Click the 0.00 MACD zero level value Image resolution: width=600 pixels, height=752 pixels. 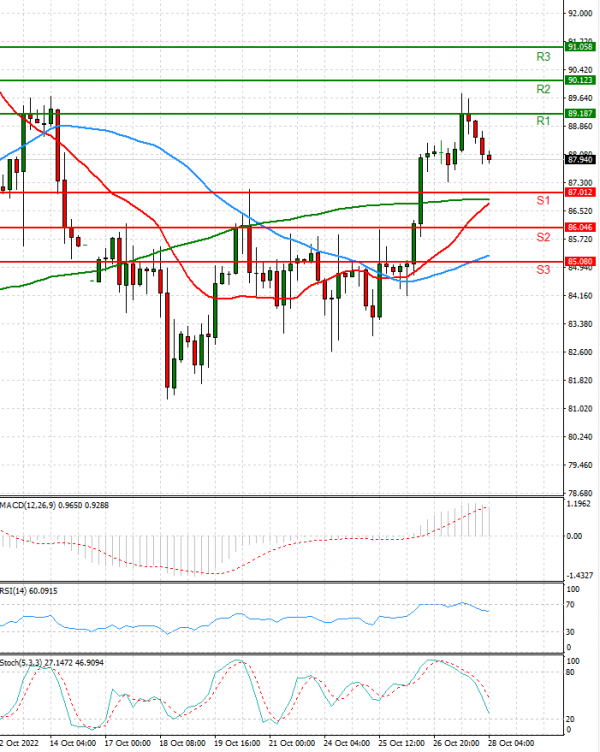point(574,536)
